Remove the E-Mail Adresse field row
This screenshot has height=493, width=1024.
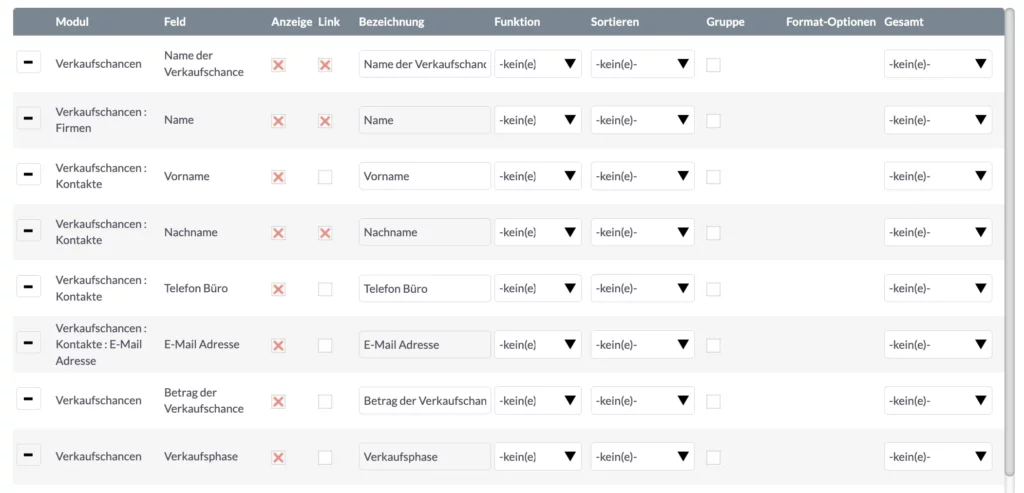[28, 342]
